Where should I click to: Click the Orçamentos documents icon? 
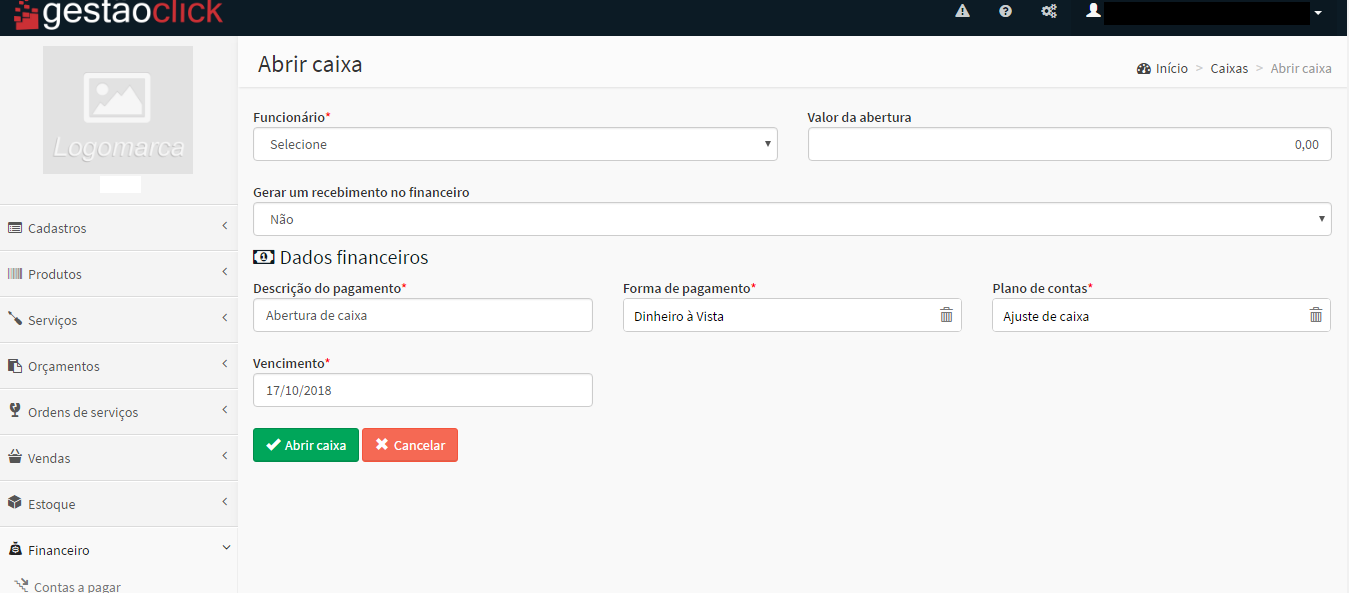tap(15, 366)
